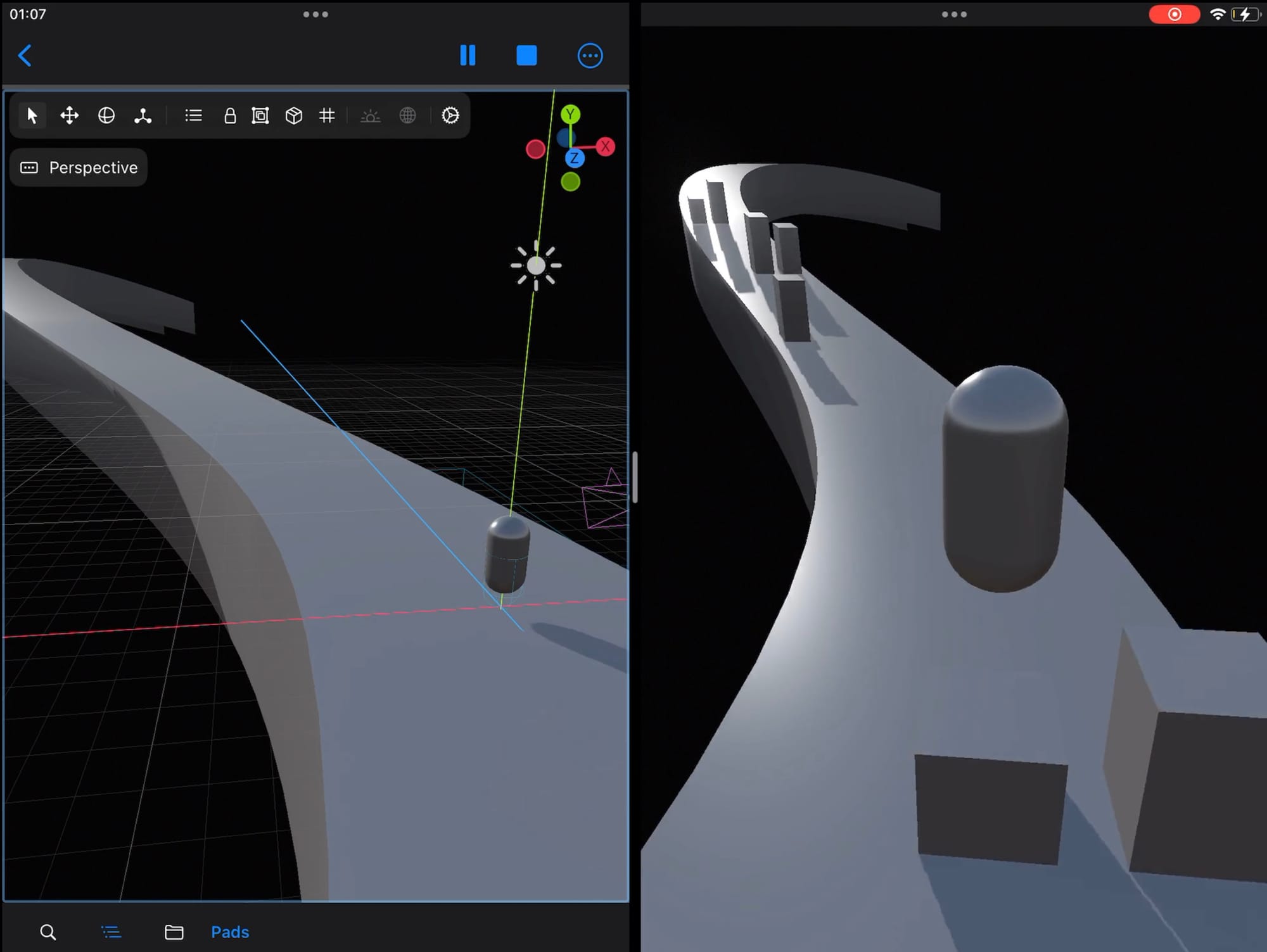Open the list view icon in toolbar
This screenshot has height=952, width=1267.
pos(193,115)
